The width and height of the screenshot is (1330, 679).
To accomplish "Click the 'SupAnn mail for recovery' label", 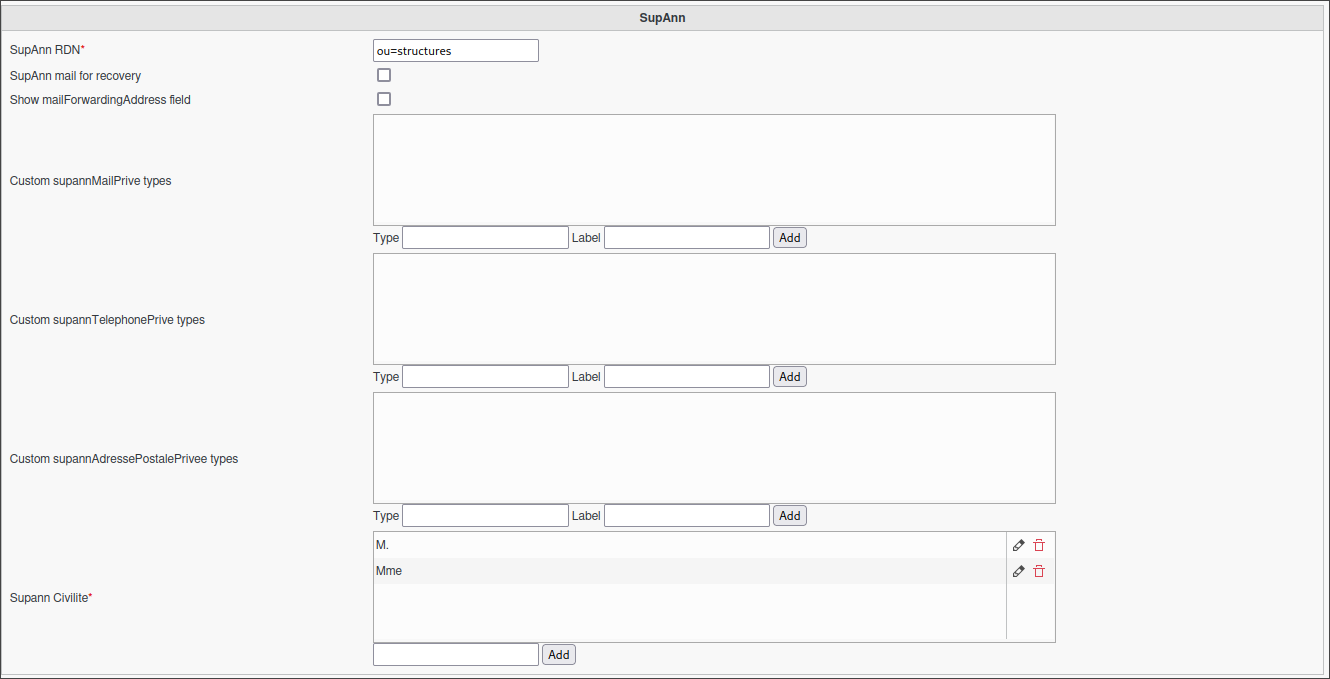I will (x=75, y=76).
